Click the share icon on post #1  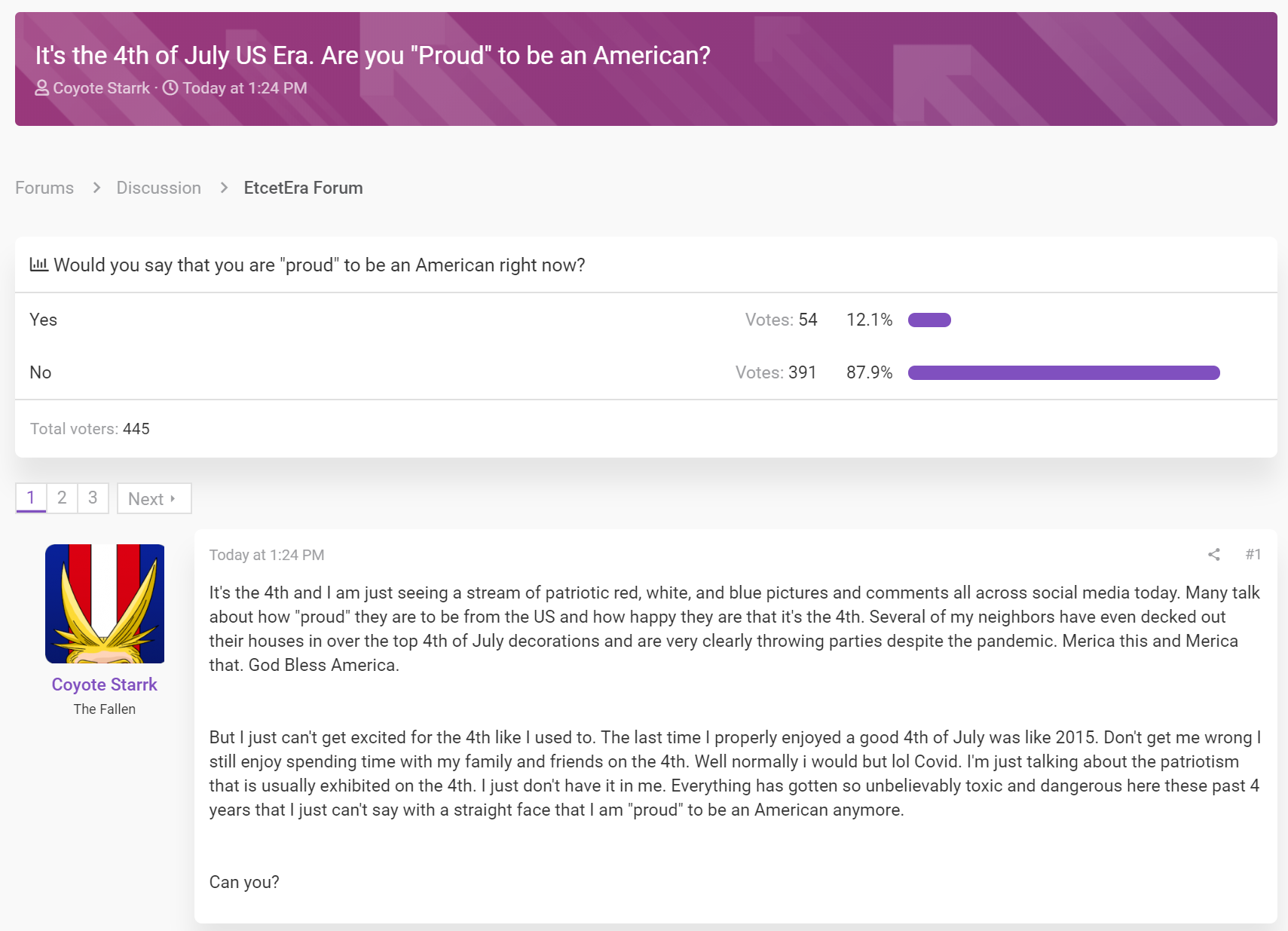coord(1213,555)
